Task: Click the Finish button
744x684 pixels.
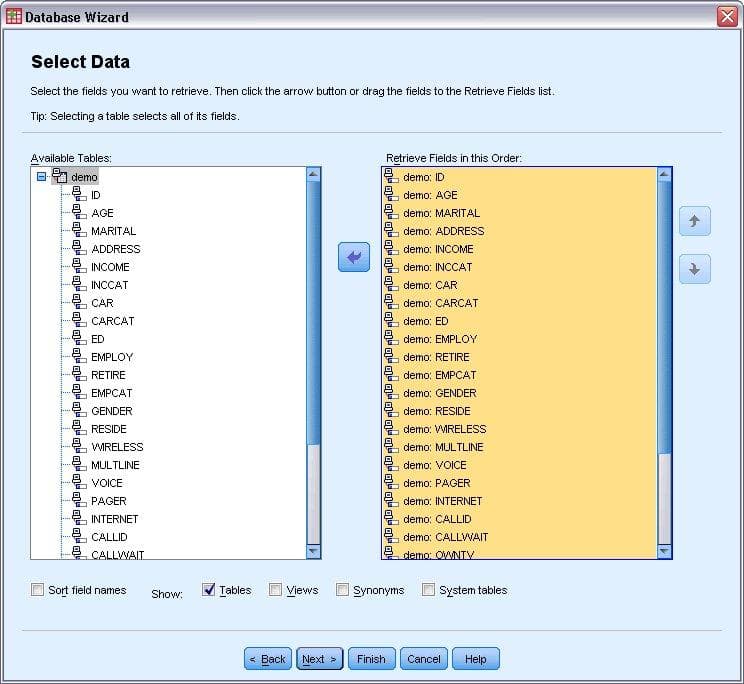Action: pyautogui.click(x=371, y=659)
